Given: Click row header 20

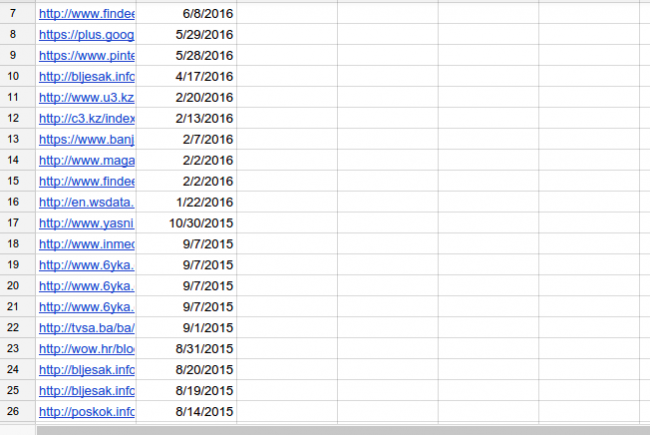Looking at the screenshot, I should tap(13, 286).
